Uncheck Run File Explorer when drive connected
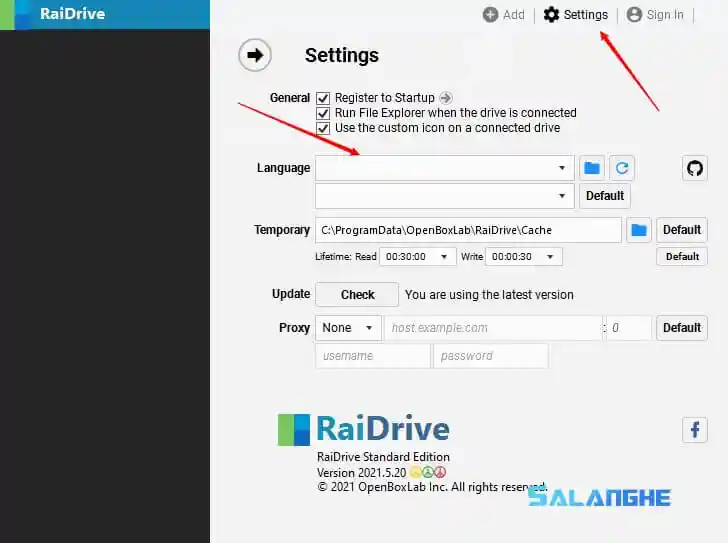This screenshot has width=728, height=543. (x=323, y=113)
